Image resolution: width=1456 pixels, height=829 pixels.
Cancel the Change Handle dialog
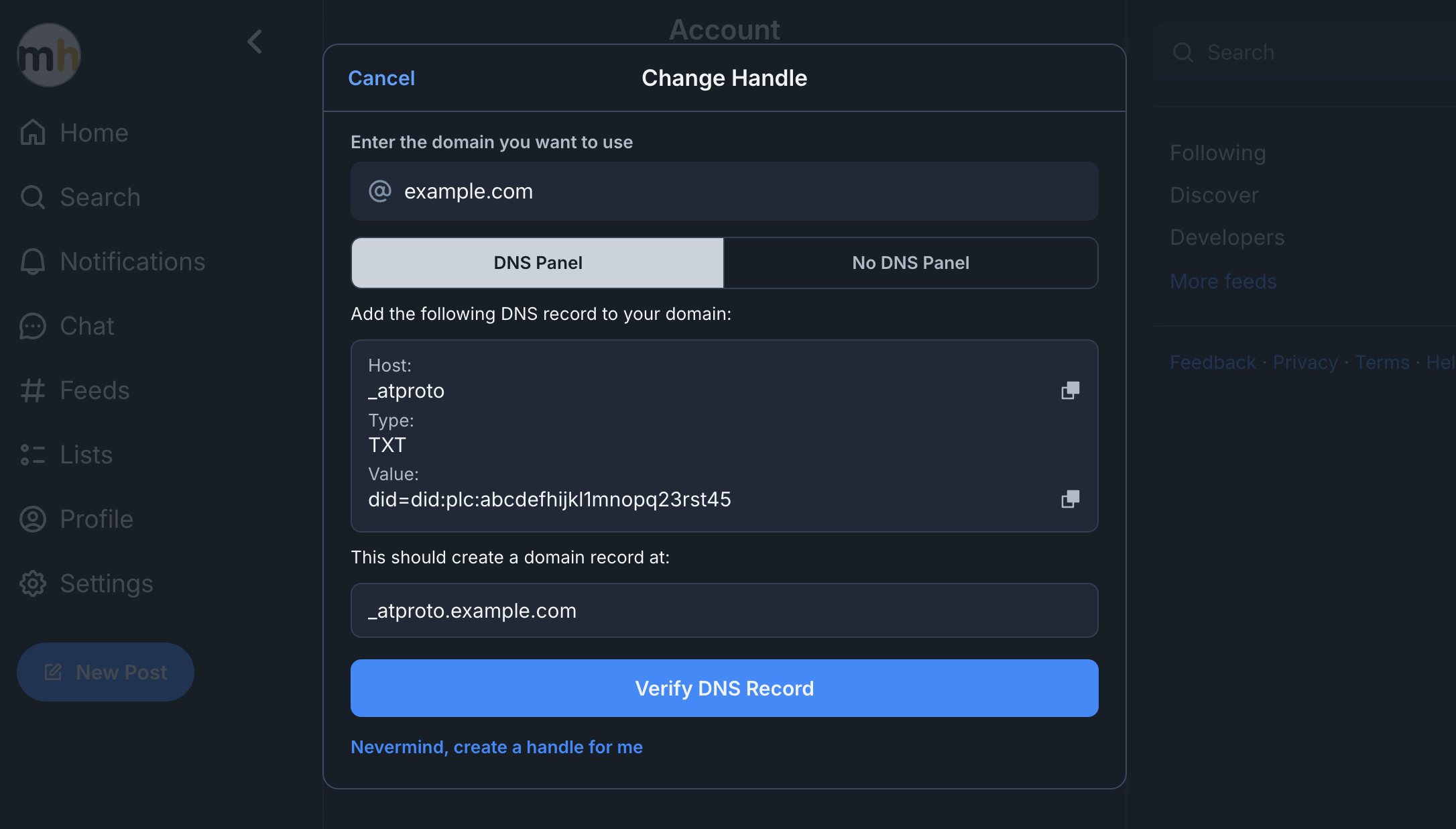point(381,78)
